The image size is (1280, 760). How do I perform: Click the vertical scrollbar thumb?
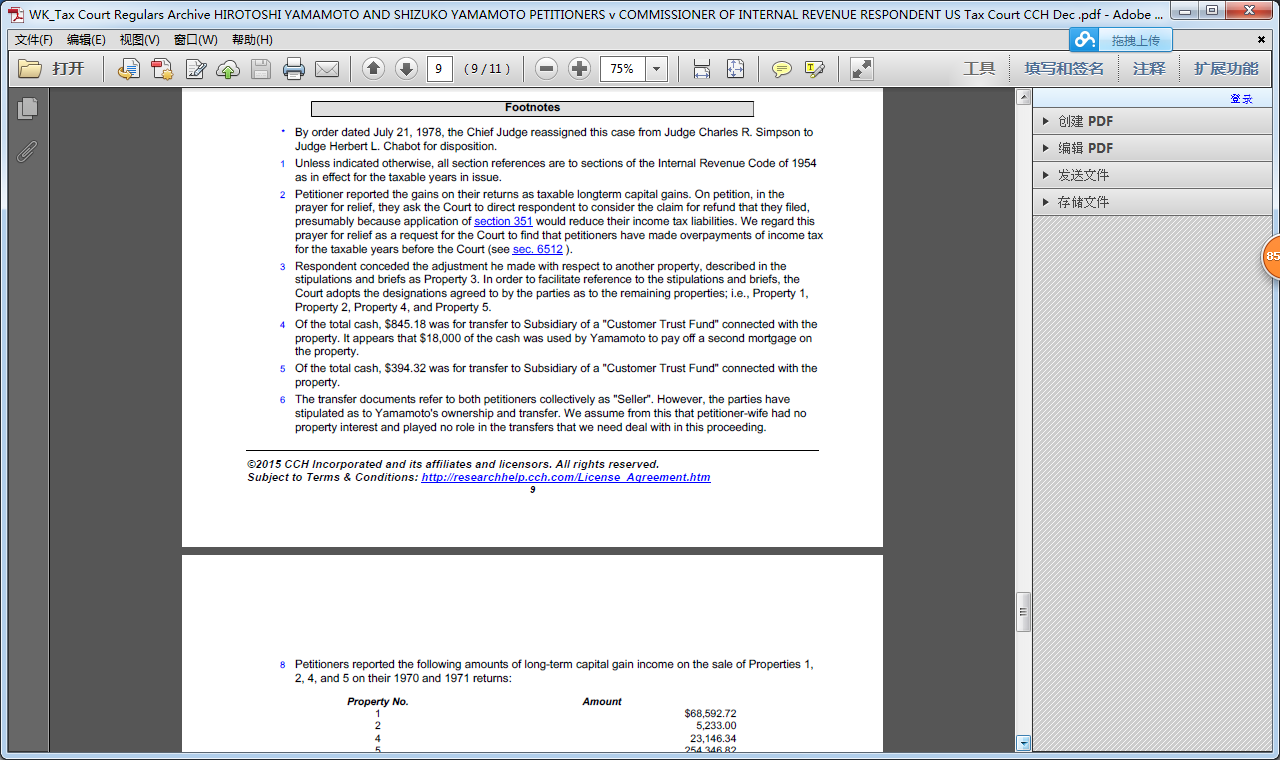pyautogui.click(x=1023, y=612)
